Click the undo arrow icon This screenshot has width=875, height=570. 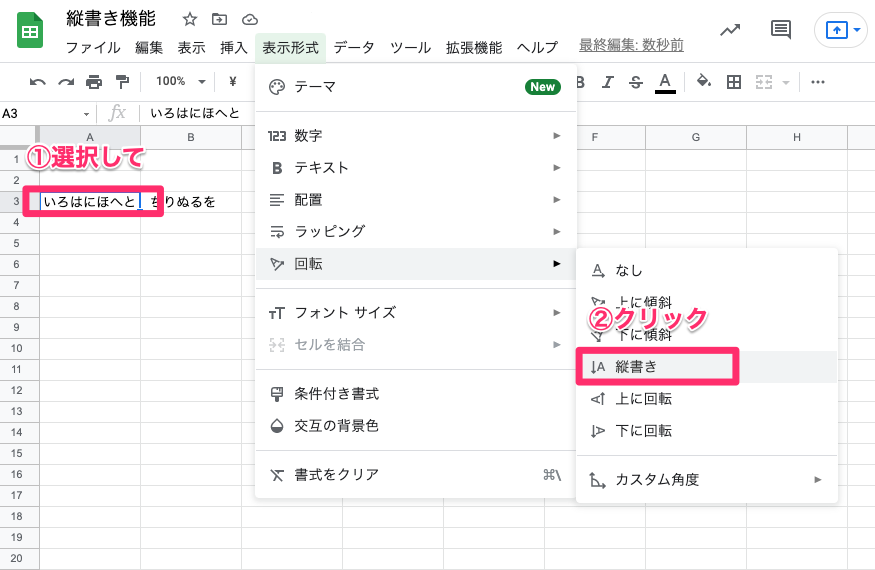[x=38, y=82]
